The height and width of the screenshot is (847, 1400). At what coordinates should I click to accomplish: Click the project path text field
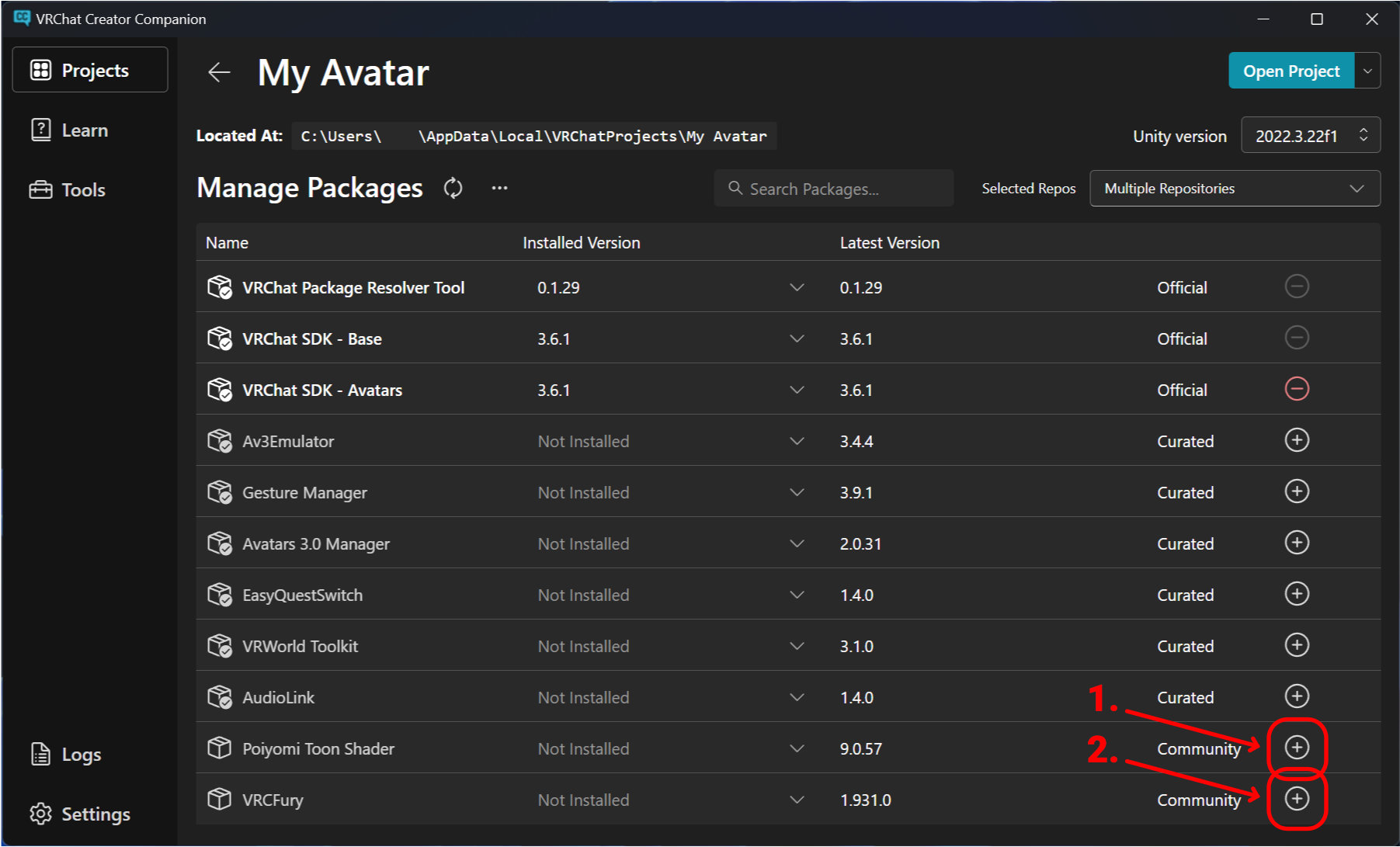[534, 136]
